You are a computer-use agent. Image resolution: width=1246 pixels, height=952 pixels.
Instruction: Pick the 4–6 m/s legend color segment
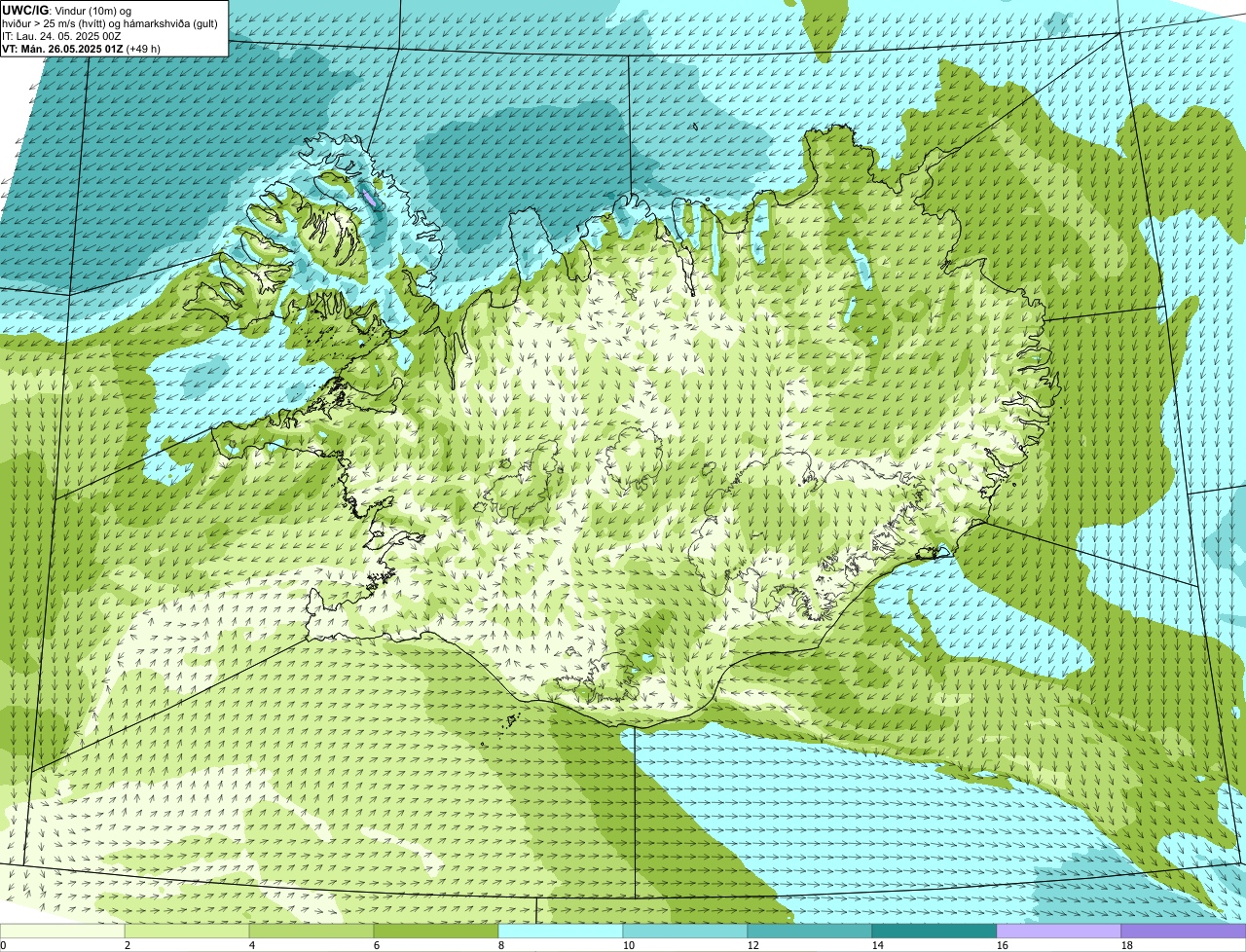311,932
